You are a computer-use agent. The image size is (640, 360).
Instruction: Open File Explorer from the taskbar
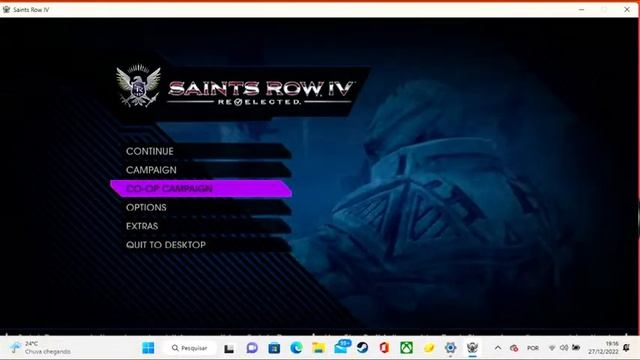[318, 348]
